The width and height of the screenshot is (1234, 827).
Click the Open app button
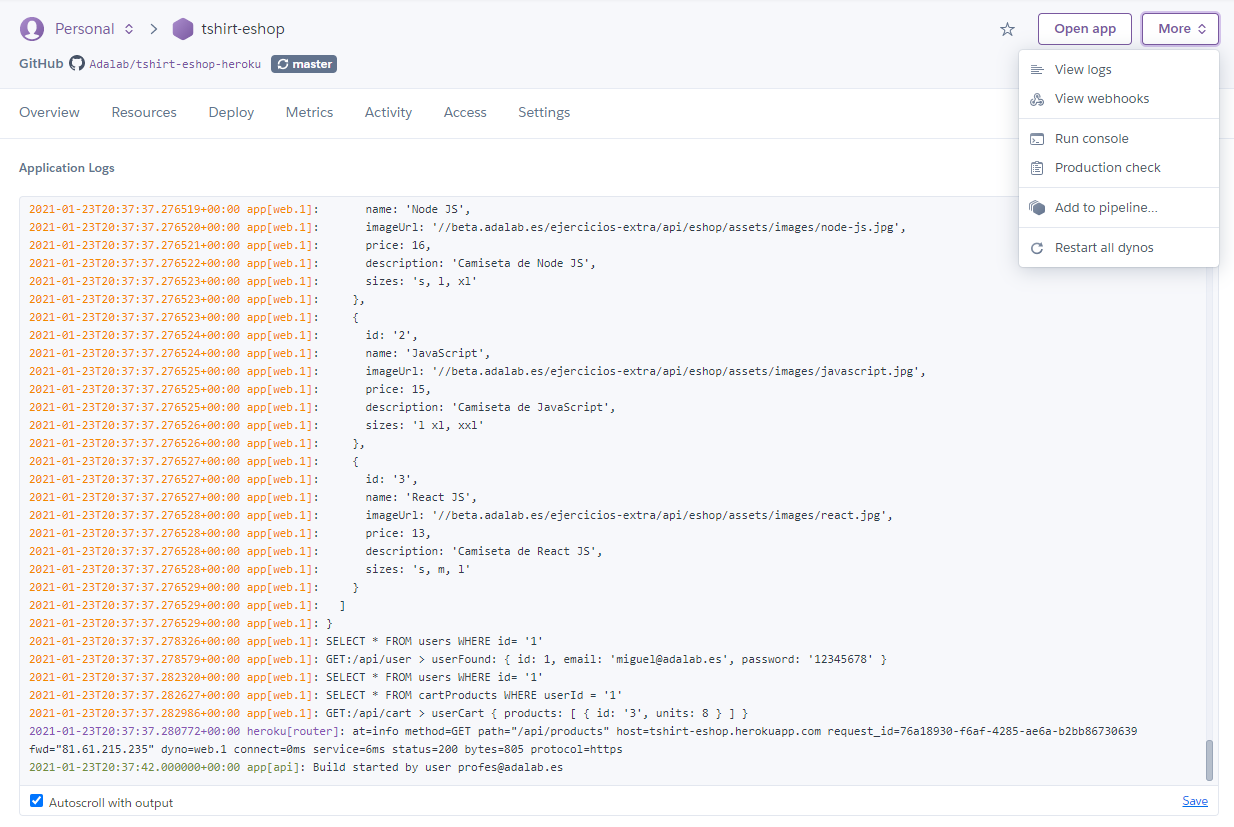click(x=1085, y=29)
